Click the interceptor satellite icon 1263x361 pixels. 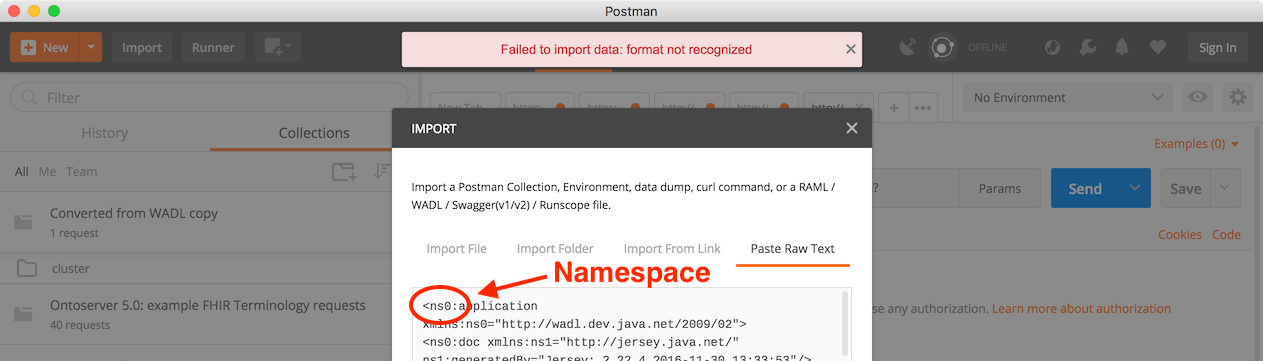907,47
